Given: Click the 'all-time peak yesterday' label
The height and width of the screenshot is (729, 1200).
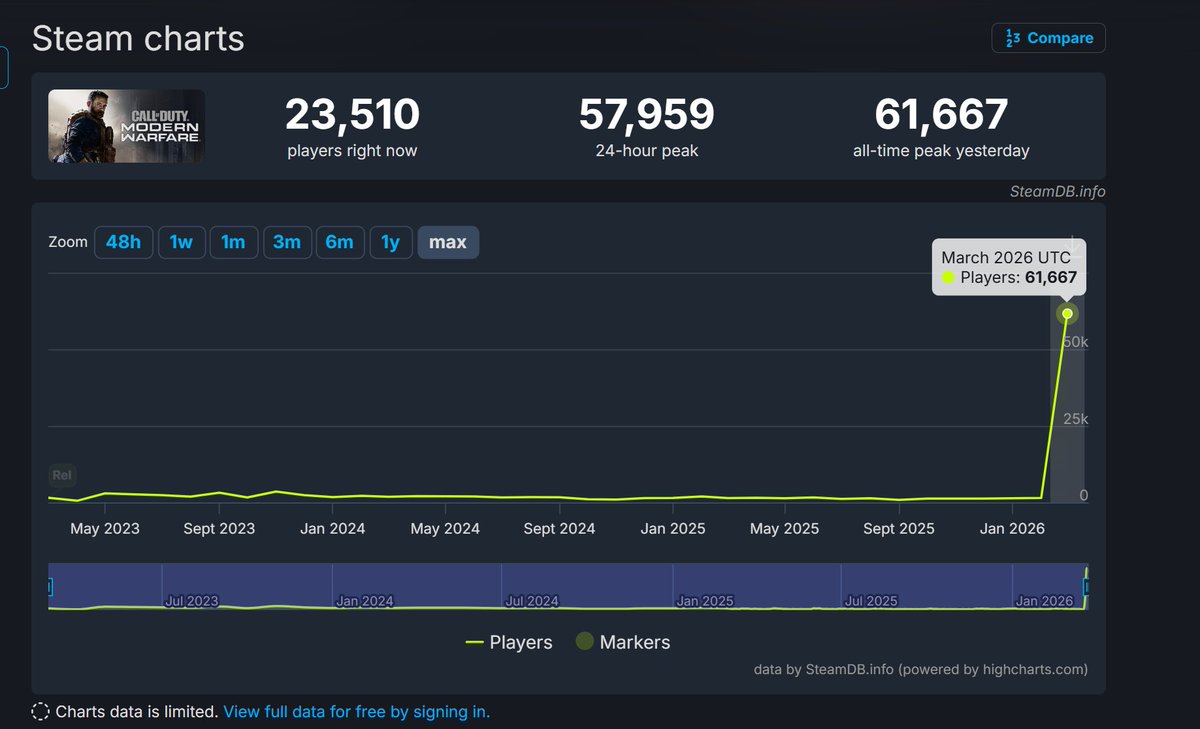Looking at the screenshot, I should (x=941, y=151).
